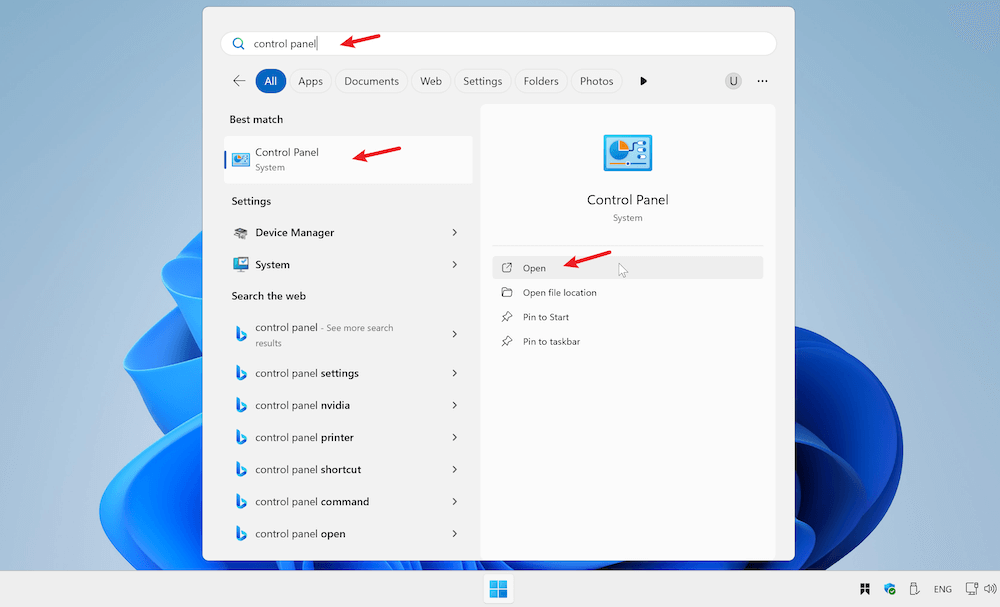Click the System settings icon in the list
1000x607 pixels.
tap(240, 264)
